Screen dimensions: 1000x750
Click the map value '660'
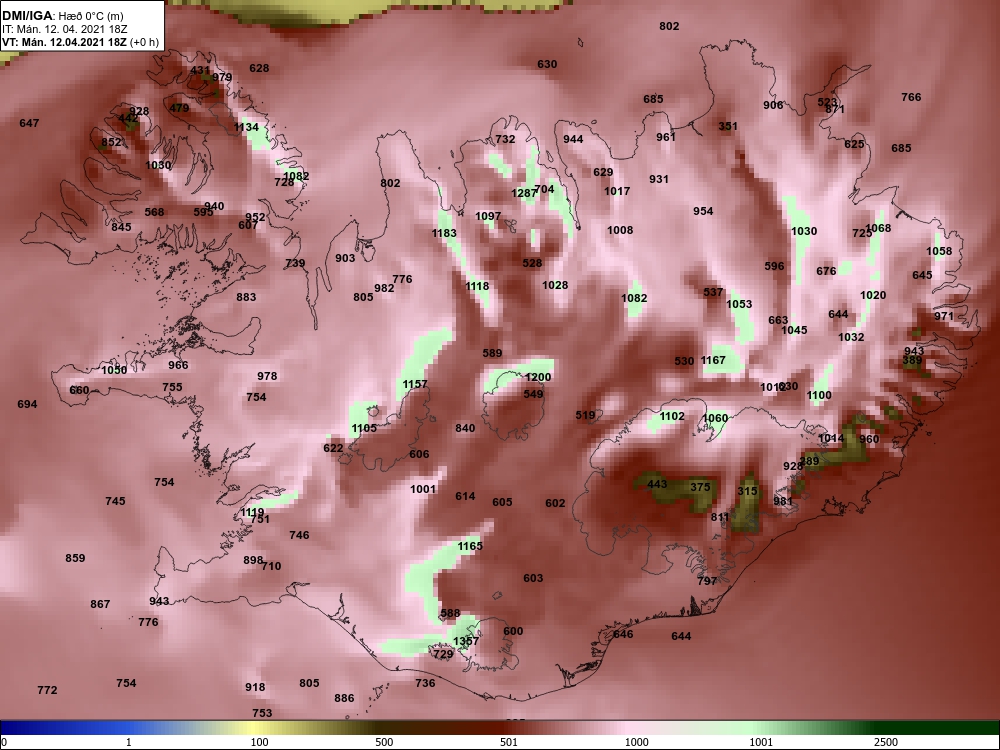click(79, 390)
